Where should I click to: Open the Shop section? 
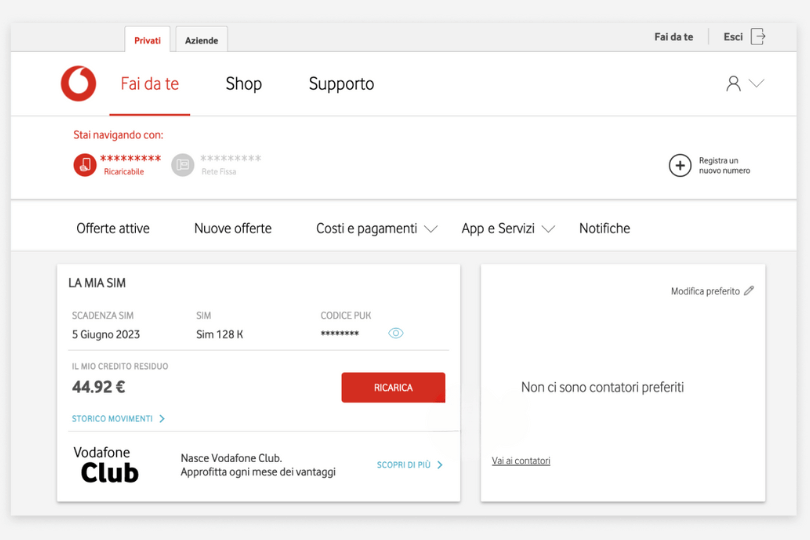(244, 84)
